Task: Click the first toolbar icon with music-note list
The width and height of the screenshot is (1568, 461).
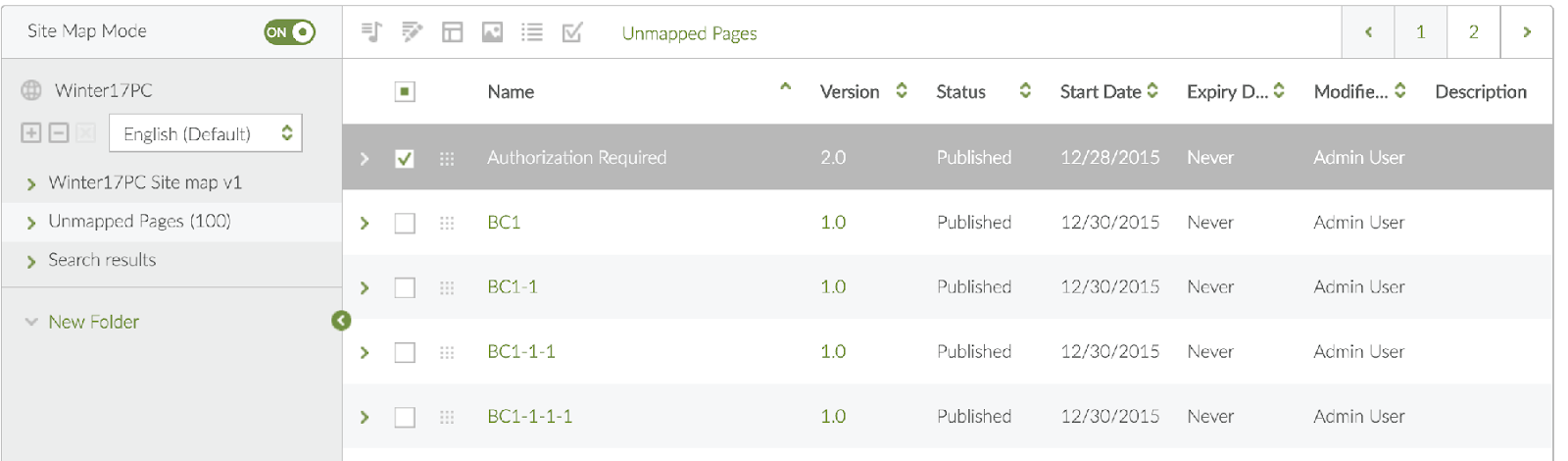Action: [x=371, y=32]
